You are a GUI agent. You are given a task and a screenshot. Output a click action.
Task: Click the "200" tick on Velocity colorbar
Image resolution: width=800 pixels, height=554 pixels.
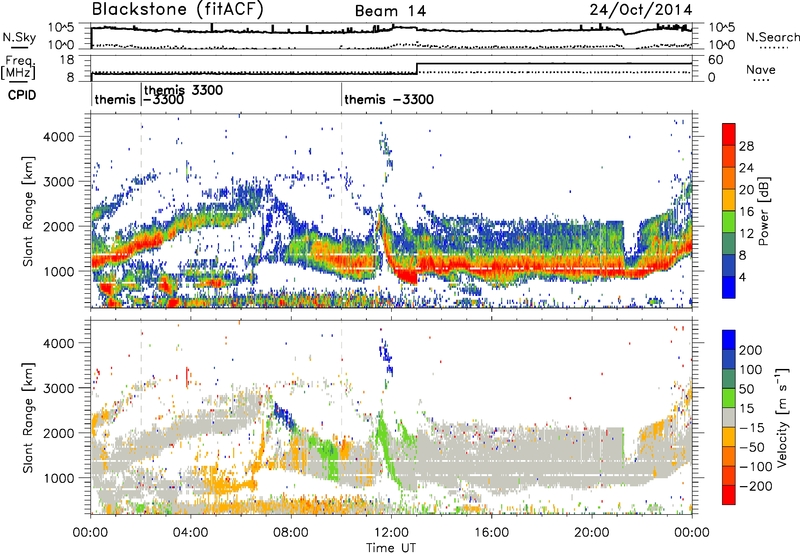coord(751,350)
